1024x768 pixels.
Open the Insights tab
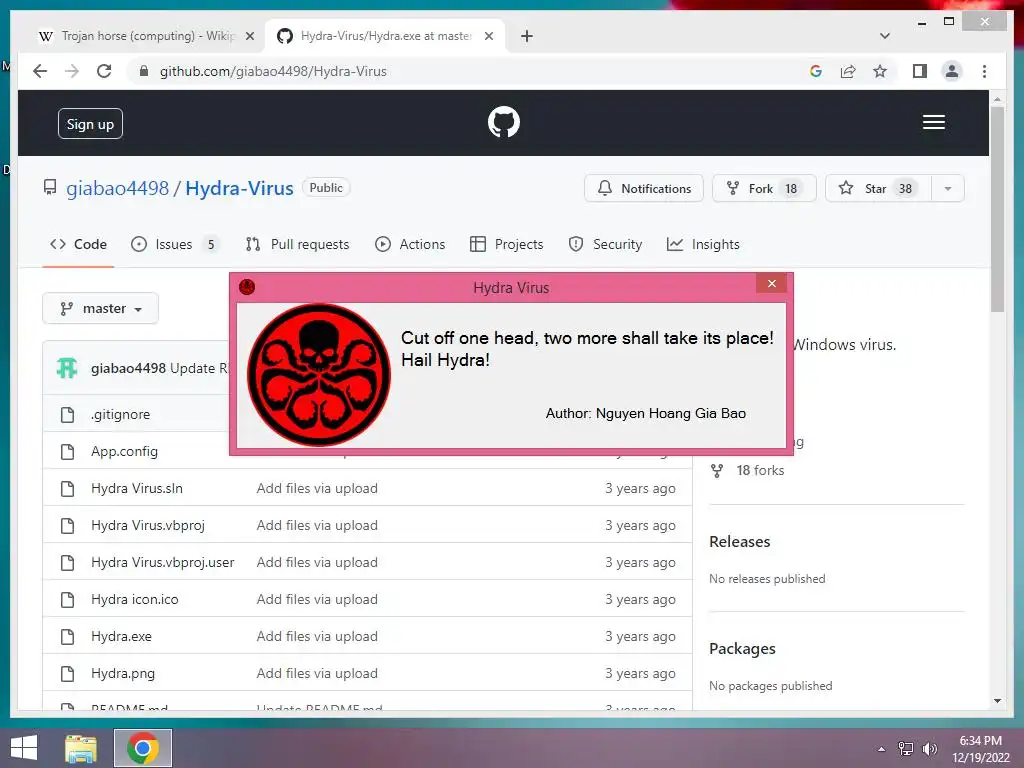click(703, 244)
